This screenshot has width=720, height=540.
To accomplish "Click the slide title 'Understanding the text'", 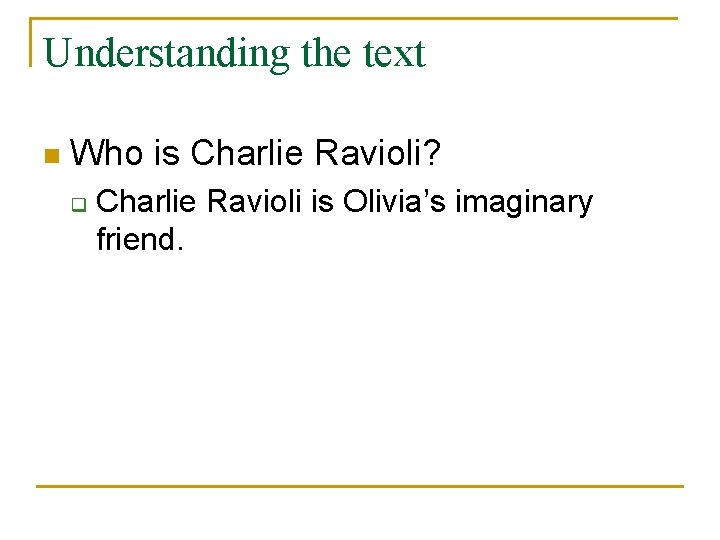I will click(x=235, y=52).
